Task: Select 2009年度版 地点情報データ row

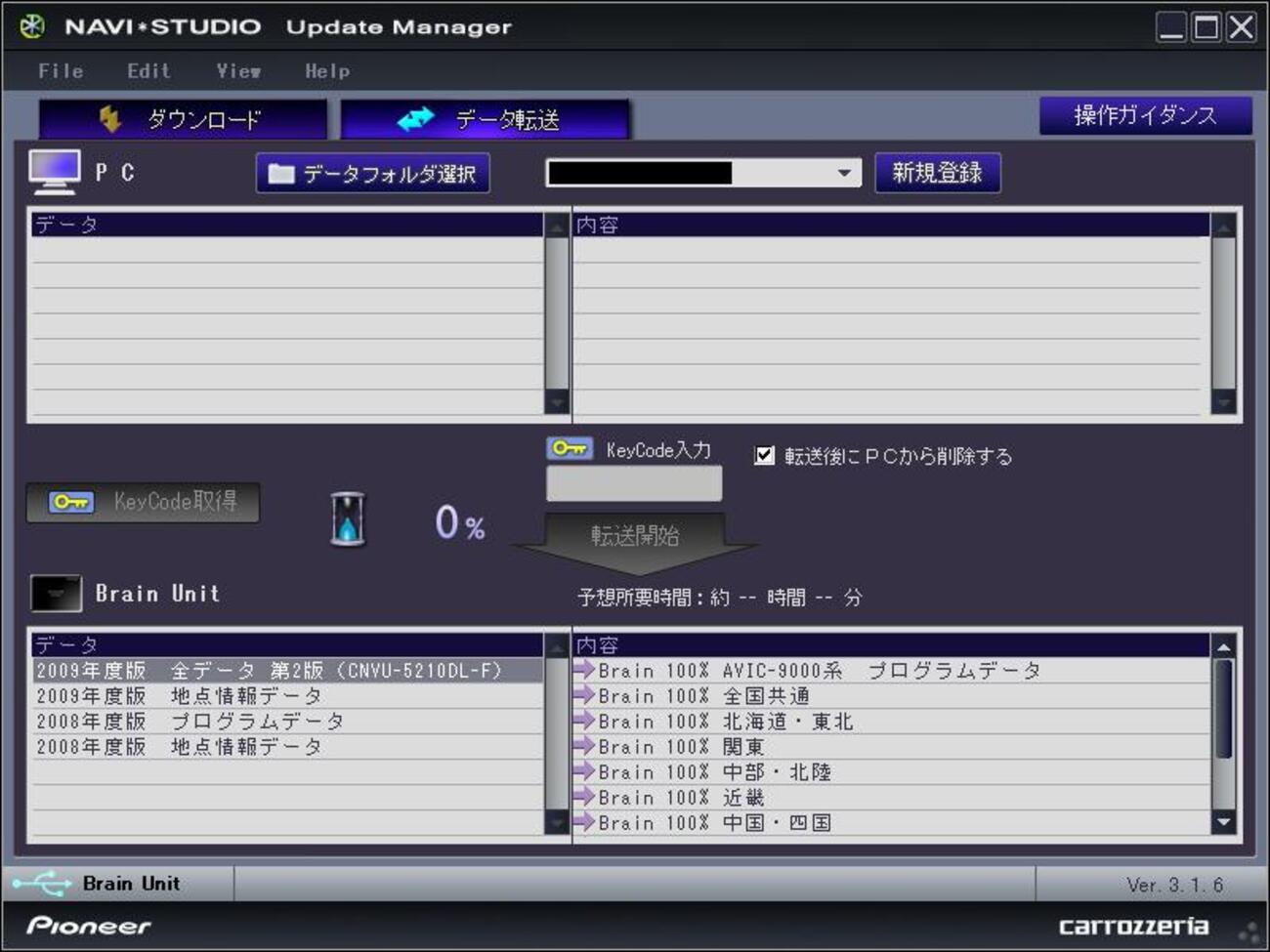Action: coord(288,695)
